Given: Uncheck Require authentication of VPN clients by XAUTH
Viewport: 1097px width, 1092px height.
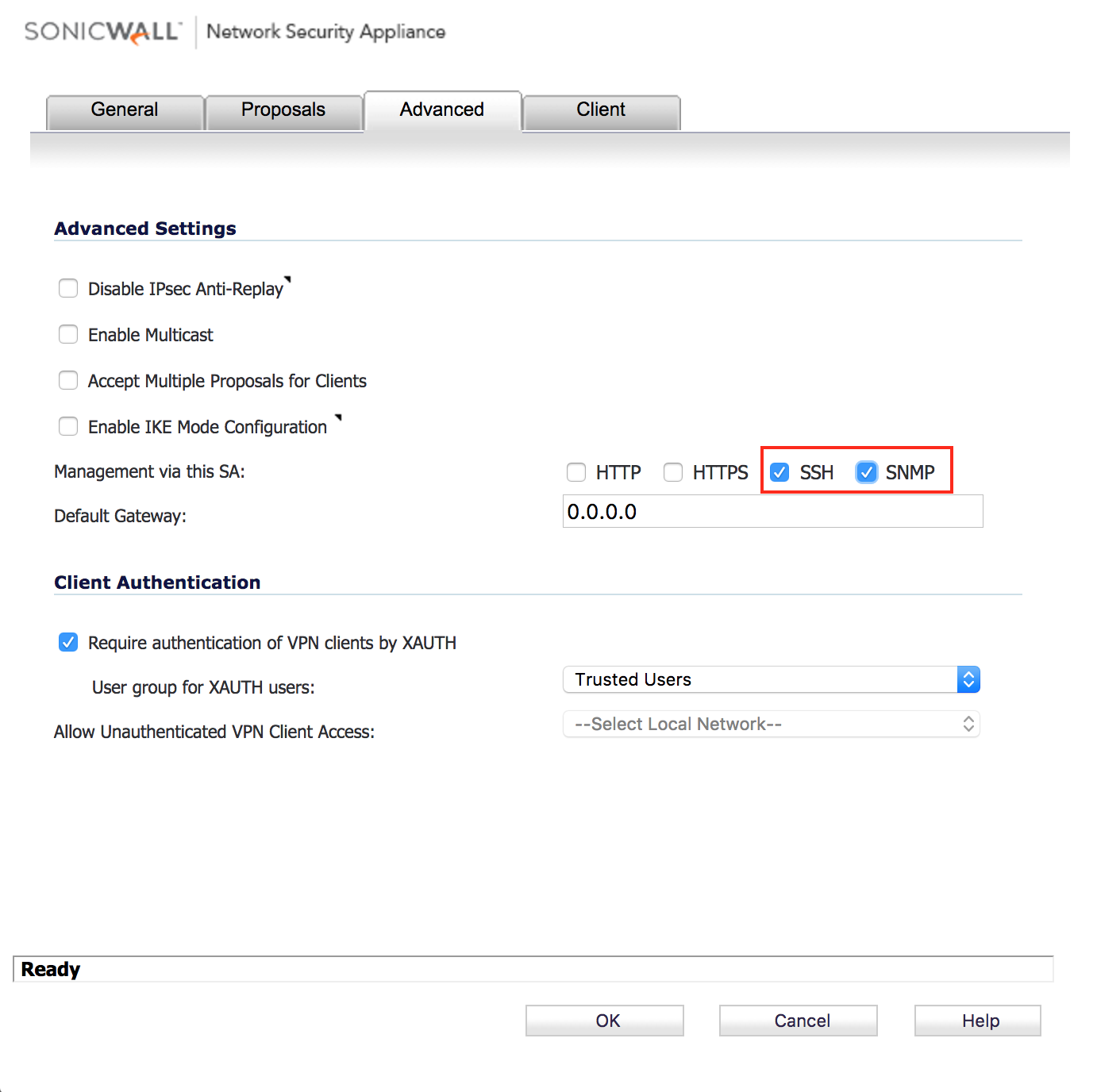Looking at the screenshot, I should point(68,642).
